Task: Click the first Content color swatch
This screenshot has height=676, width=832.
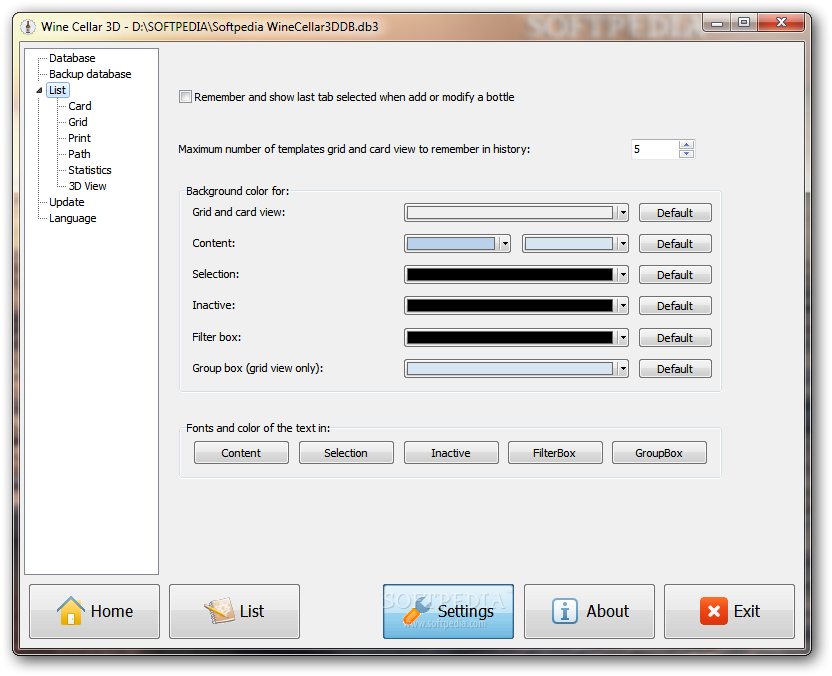Action: point(450,244)
